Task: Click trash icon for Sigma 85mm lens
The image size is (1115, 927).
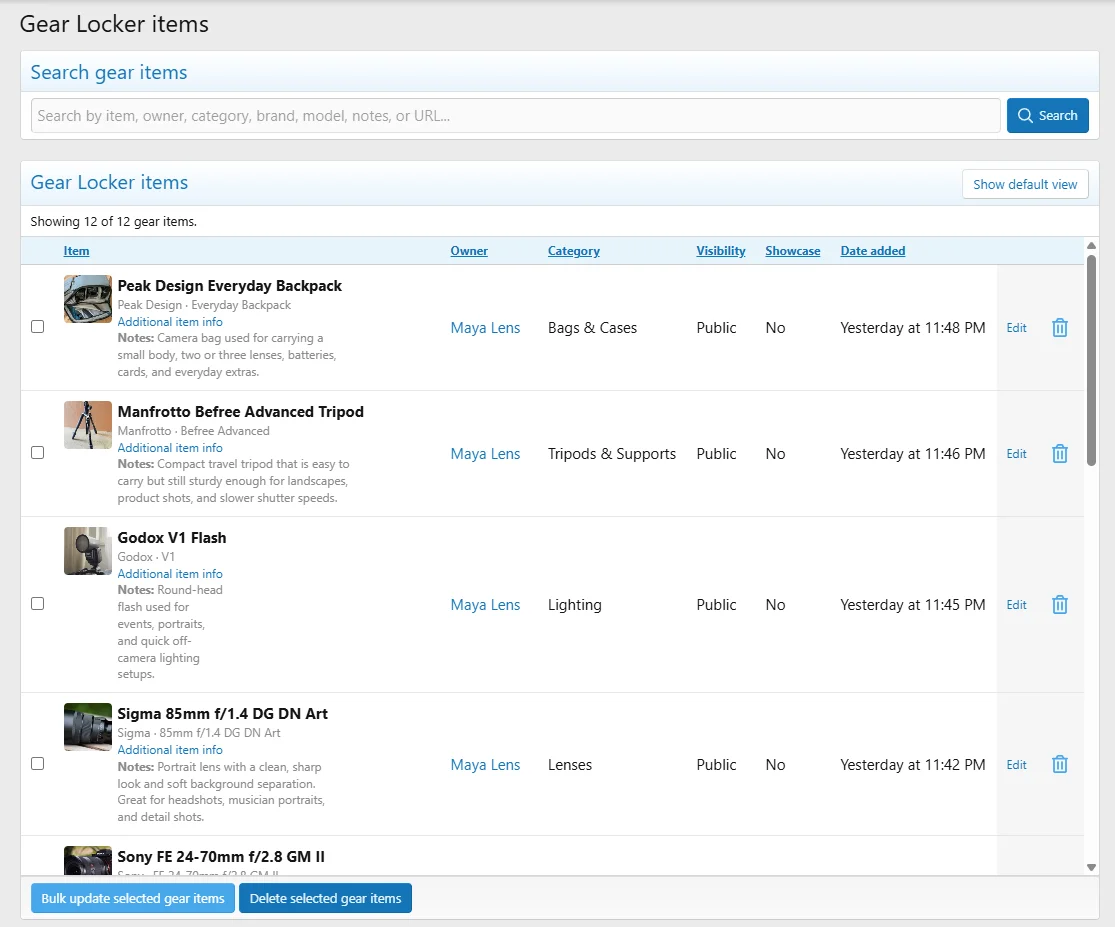Action: (x=1060, y=765)
